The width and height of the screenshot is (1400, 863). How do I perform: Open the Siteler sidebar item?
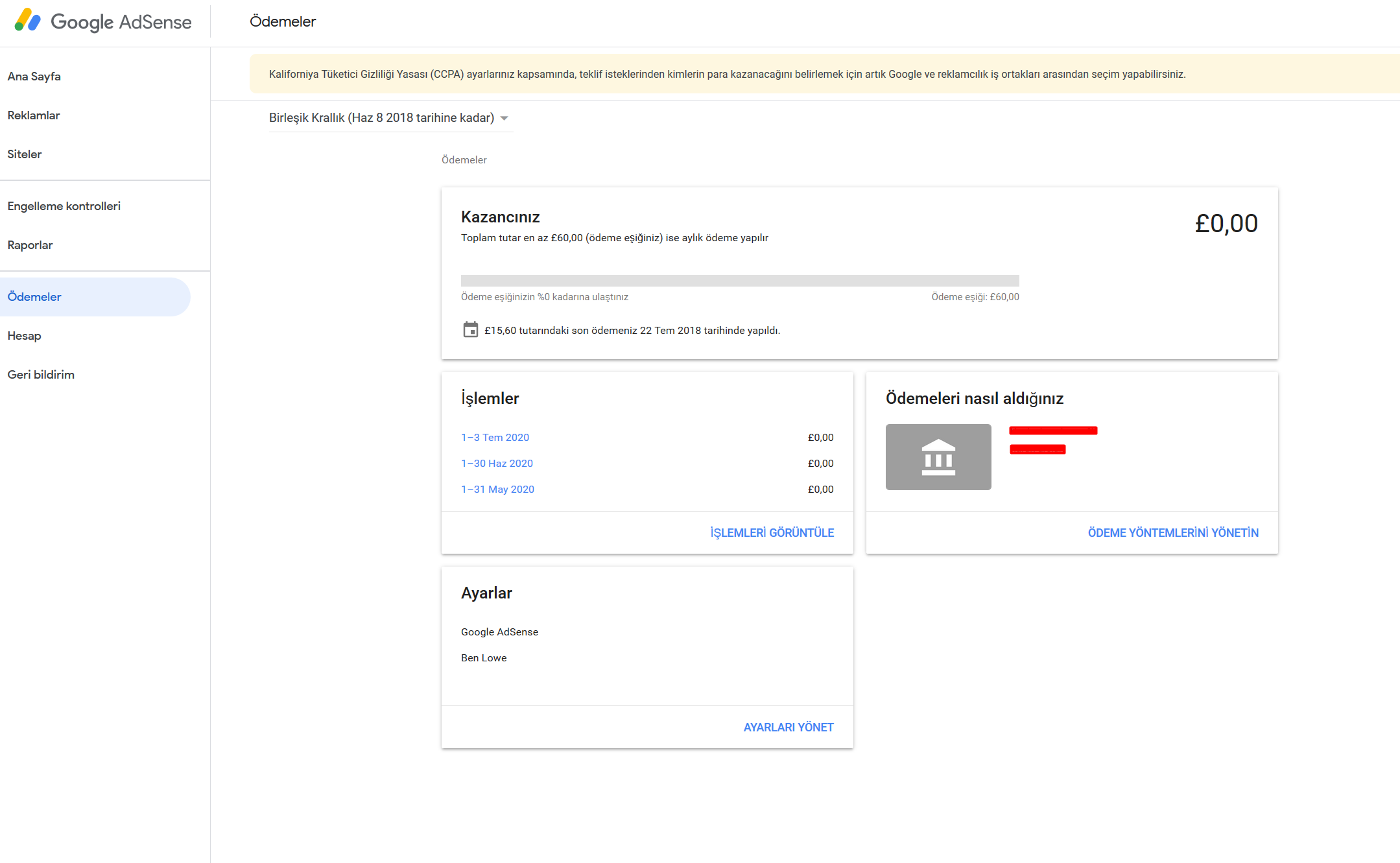(25, 154)
